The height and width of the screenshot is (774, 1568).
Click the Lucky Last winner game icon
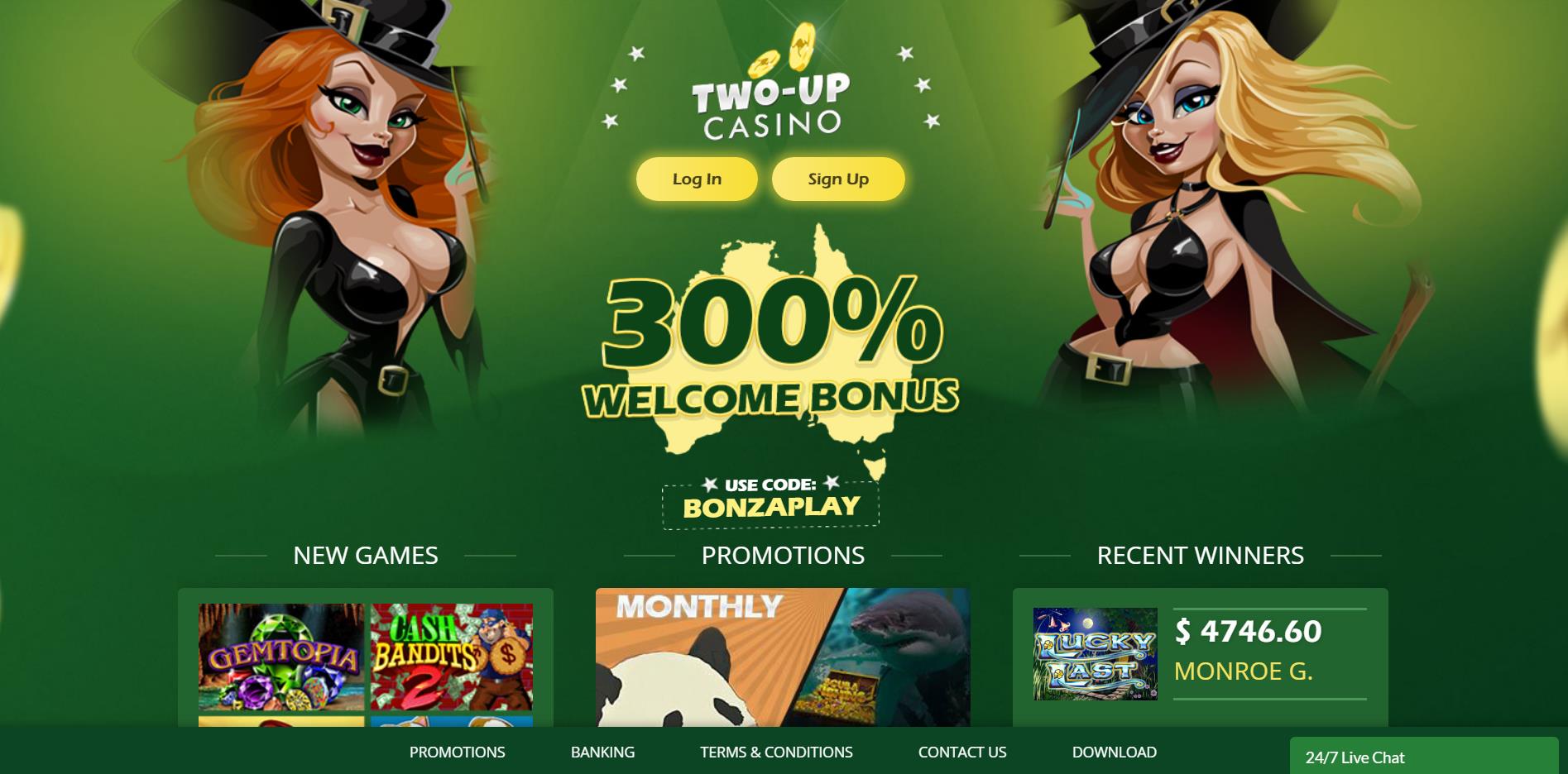[x=1095, y=654]
